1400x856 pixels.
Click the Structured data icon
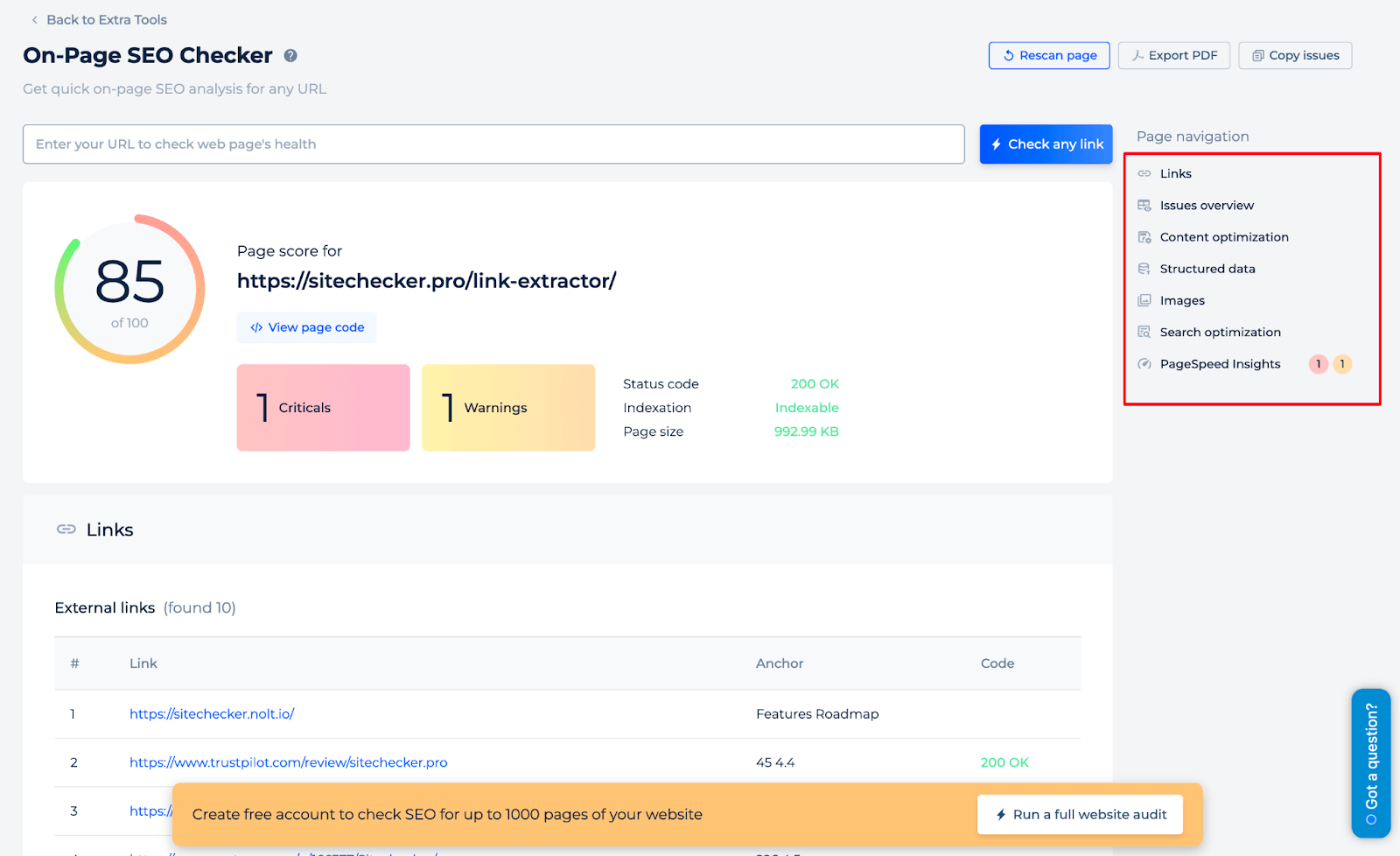(1144, 269)
